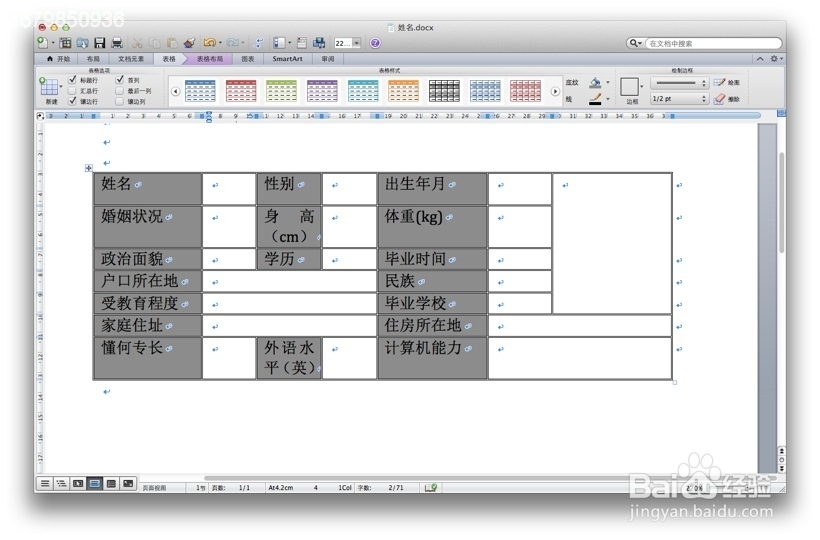Click the Paste clipboard icon
820x540 pixels.
tap(172, 43)
